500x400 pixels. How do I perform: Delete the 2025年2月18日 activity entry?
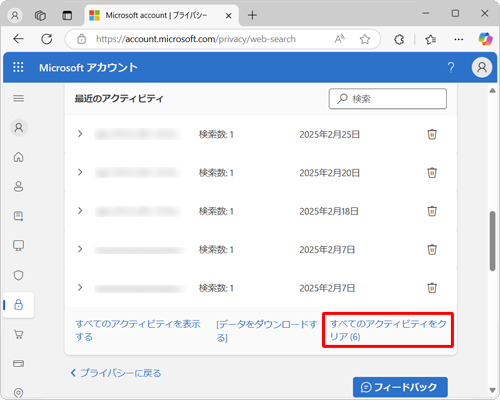pos(432,211)
